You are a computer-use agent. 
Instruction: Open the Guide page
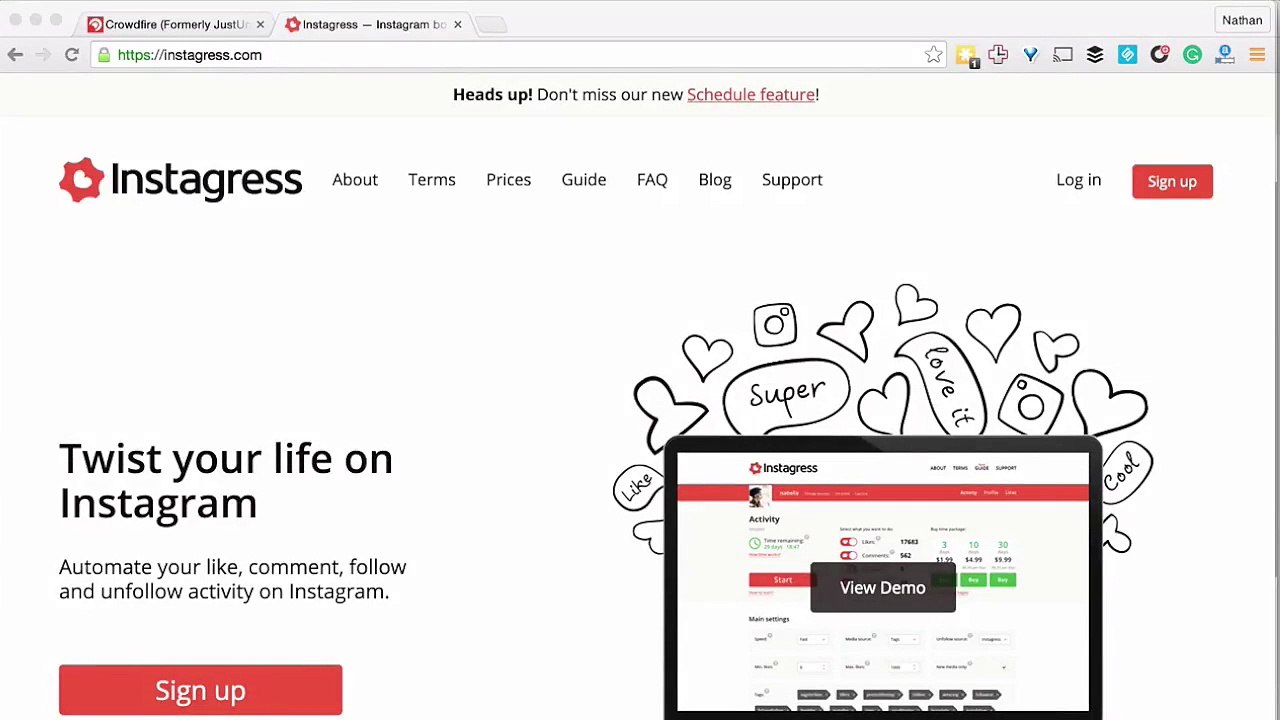pyautogui.click(x=584, y=180)
